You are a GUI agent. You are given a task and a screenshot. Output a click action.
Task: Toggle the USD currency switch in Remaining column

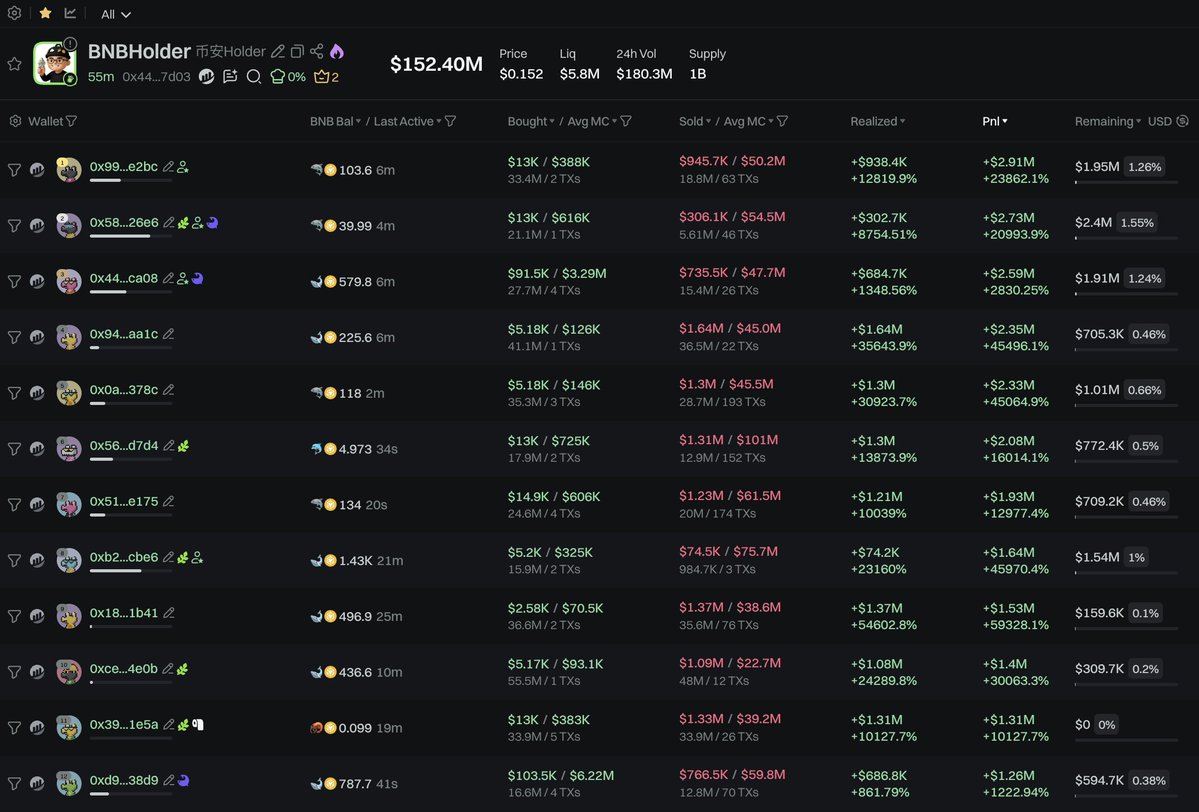[1184, 121]
